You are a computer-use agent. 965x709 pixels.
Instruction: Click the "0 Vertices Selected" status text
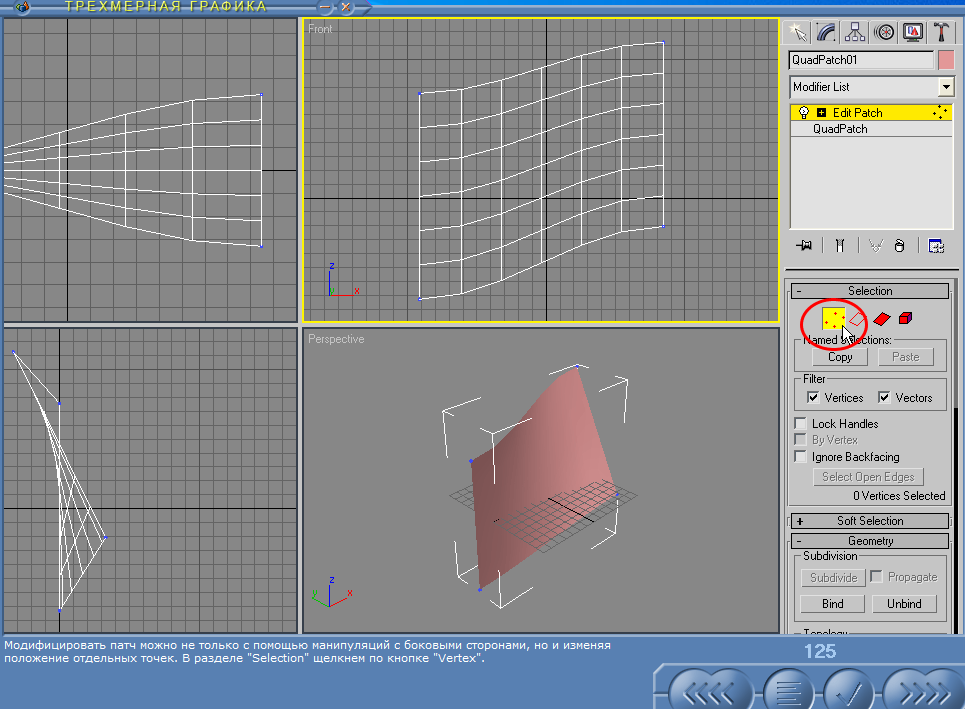pos(899,496)
